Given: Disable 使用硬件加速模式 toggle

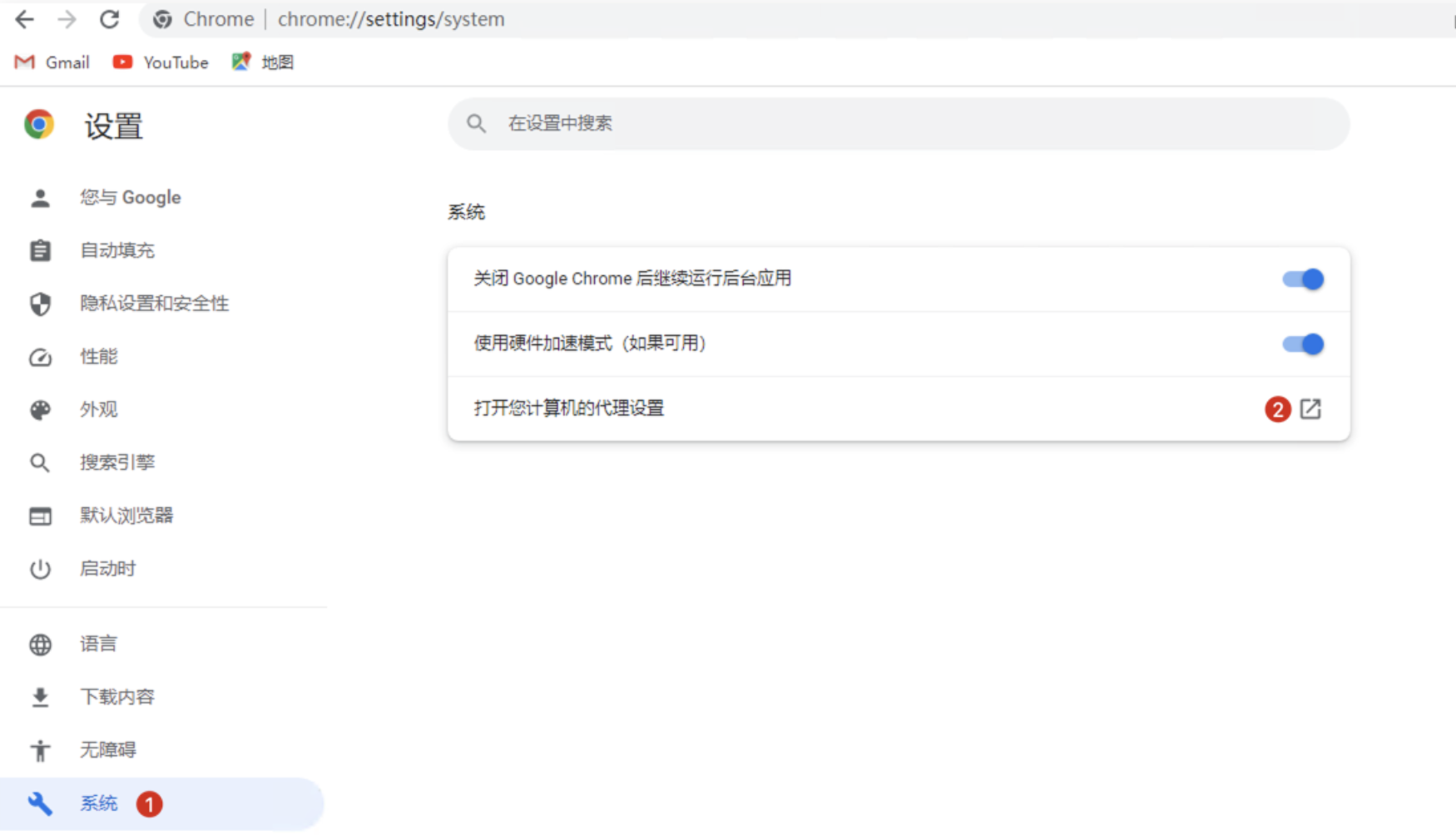Looking at the screenshot, I should [1302, 344].
